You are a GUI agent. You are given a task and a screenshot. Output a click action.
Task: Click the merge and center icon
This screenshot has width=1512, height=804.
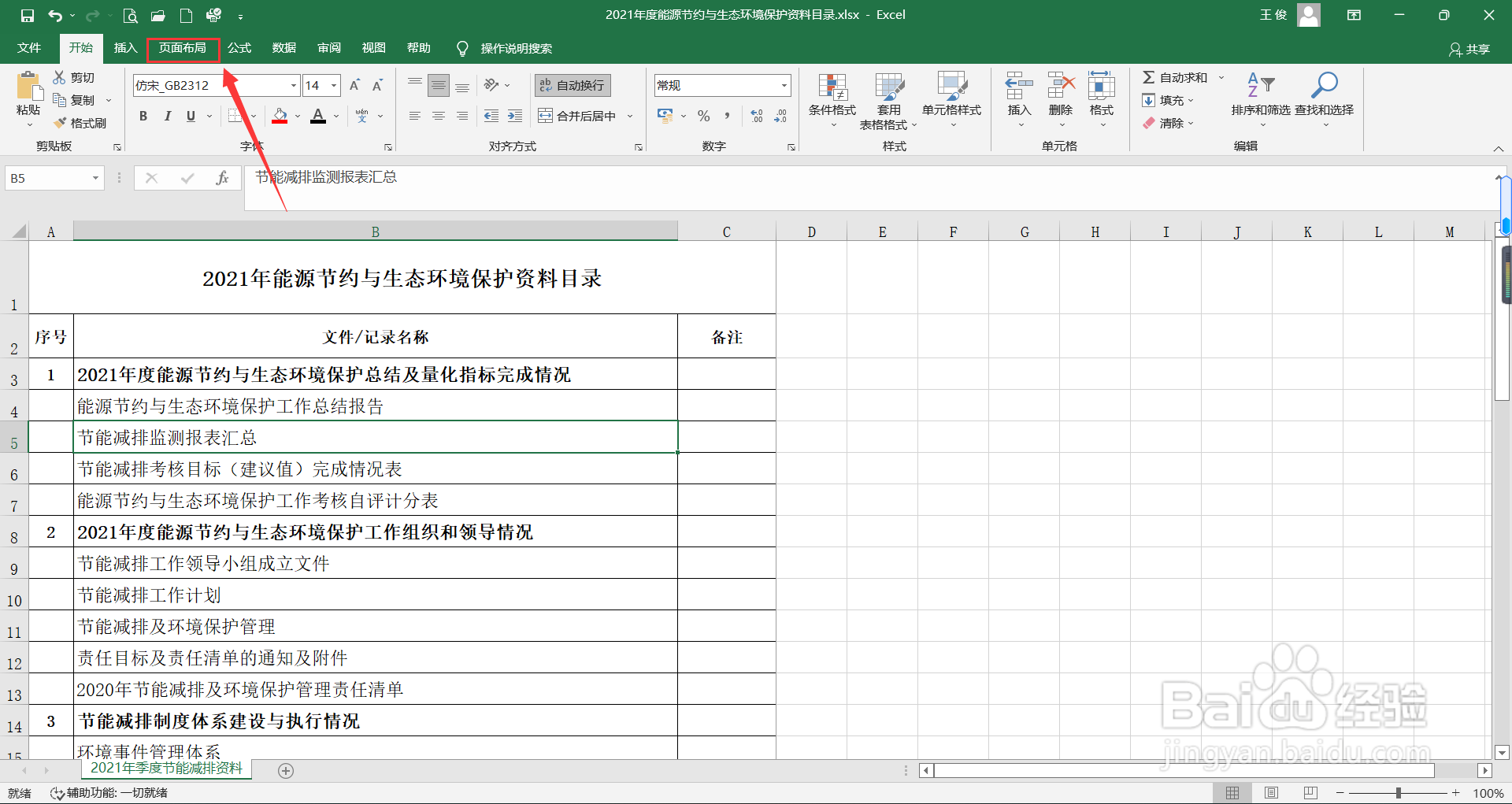[577, 115]
